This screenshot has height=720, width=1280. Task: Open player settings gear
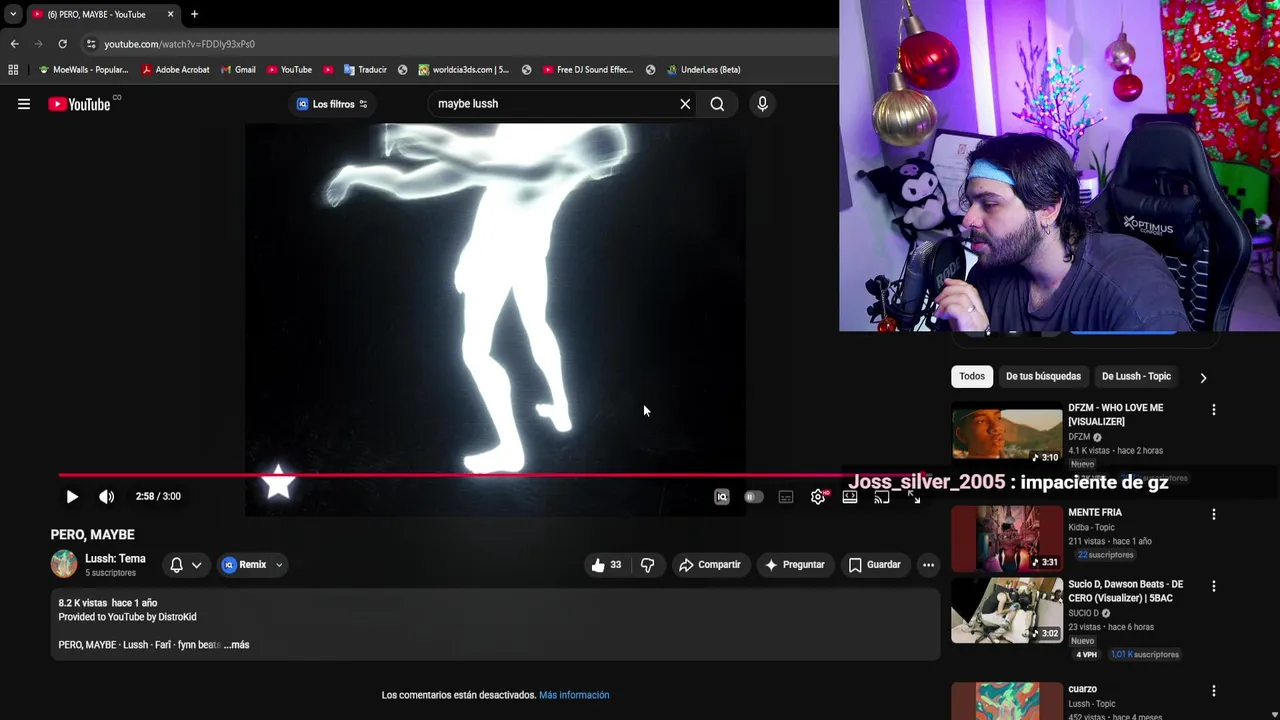pos(818,497)
